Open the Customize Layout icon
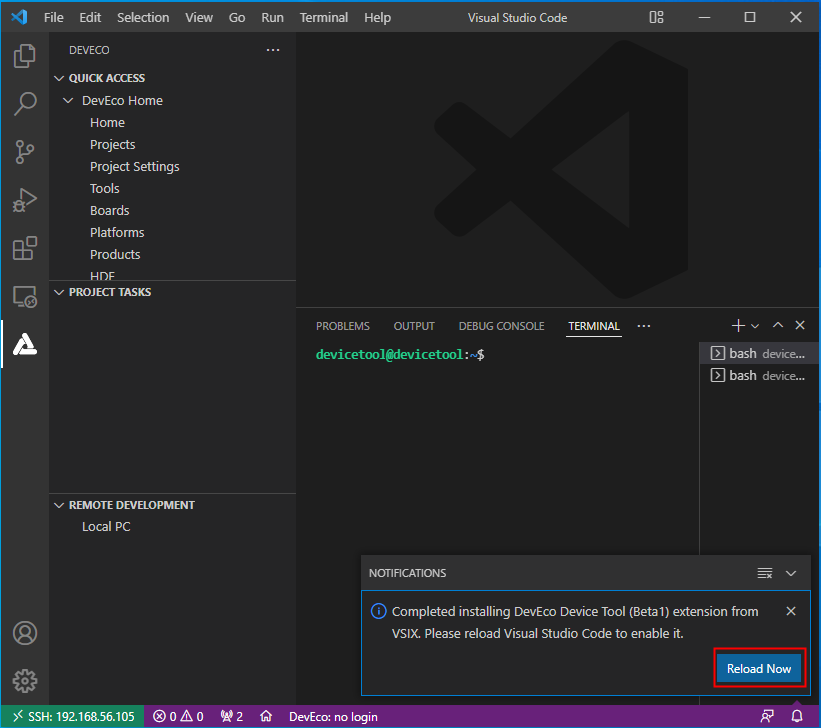 (x=656, y=17)
